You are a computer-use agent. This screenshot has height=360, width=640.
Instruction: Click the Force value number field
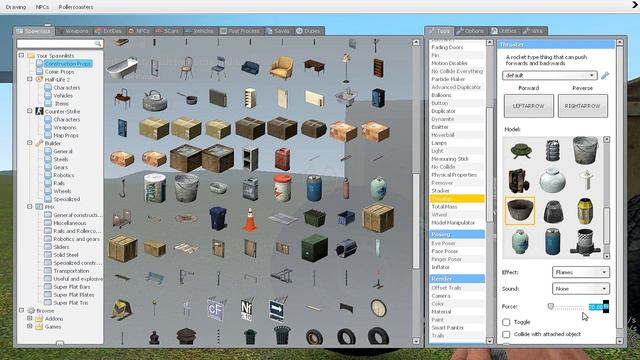(x=598, y=307)
